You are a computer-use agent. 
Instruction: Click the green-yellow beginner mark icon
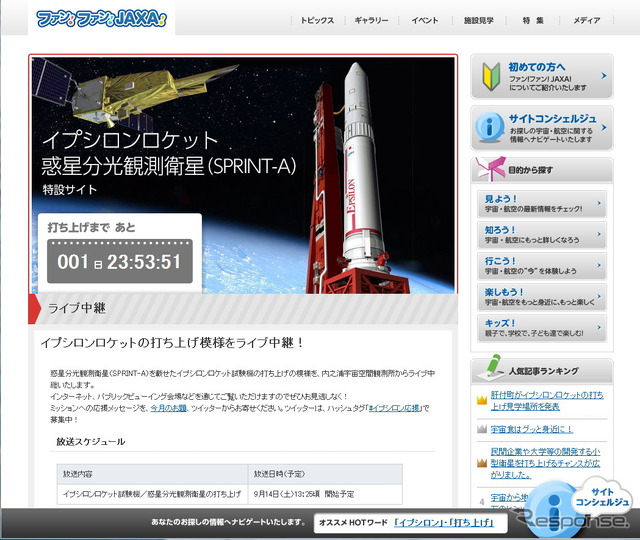(x=491, y=76)
